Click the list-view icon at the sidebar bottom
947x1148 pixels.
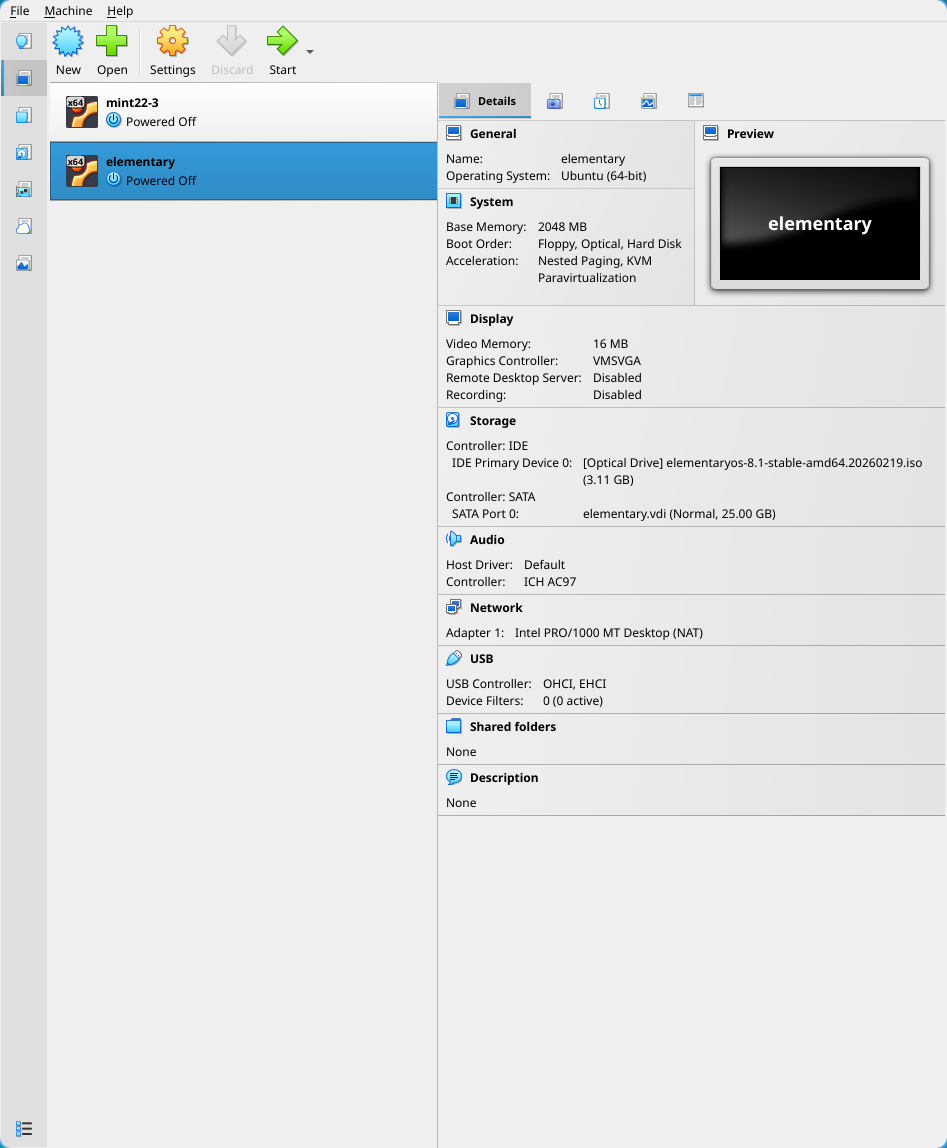[23, 1128]
